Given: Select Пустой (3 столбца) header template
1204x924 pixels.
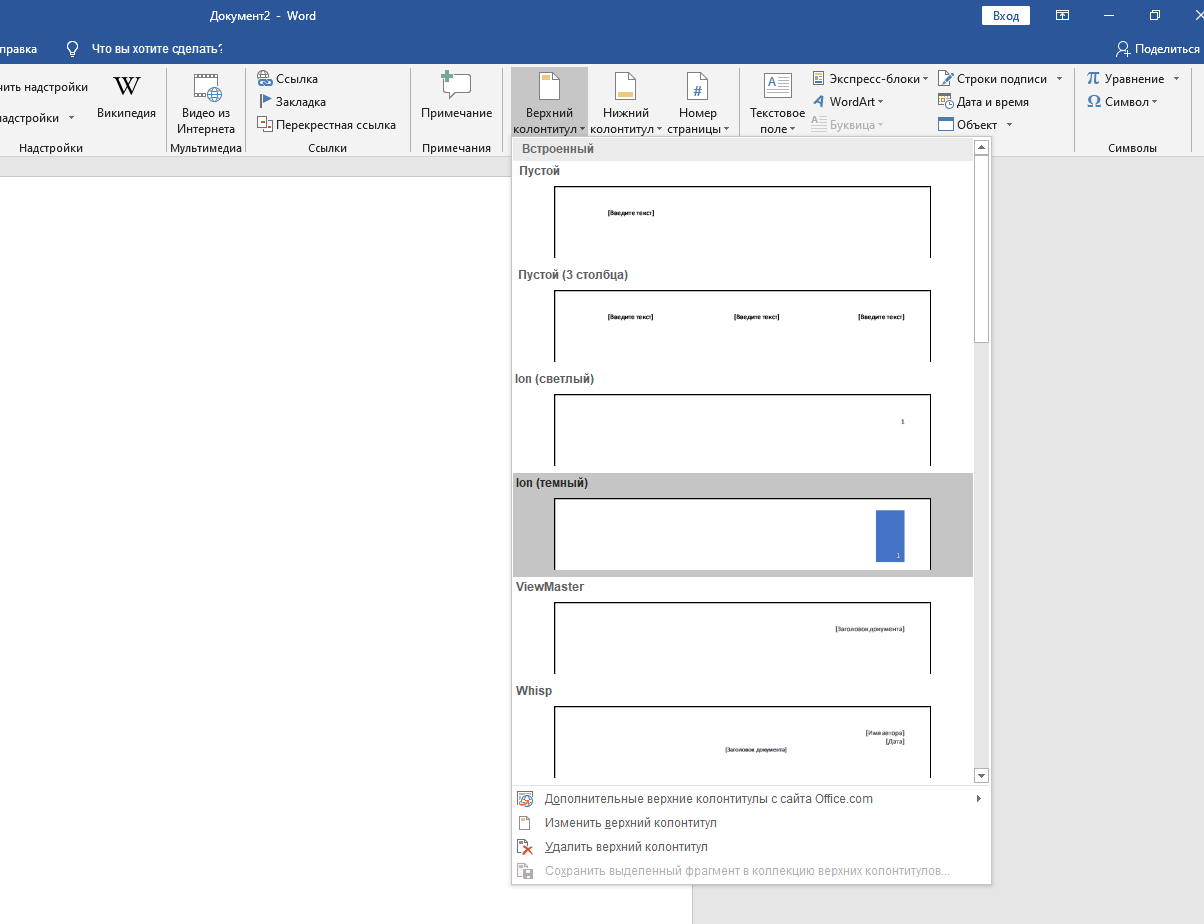Looking at the screenshot, I should (742, 316).
